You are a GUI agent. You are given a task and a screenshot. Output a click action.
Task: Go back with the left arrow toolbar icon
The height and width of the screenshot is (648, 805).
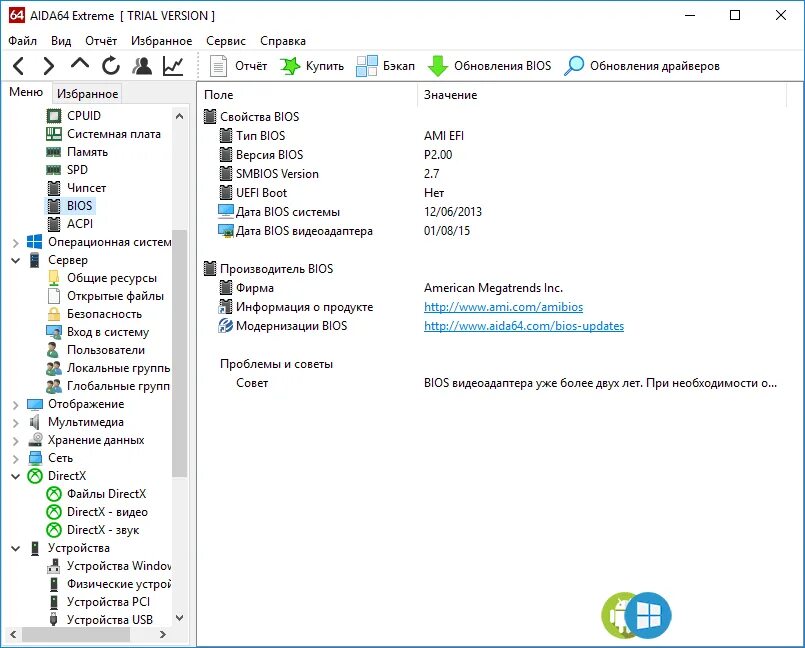[18, 66]
